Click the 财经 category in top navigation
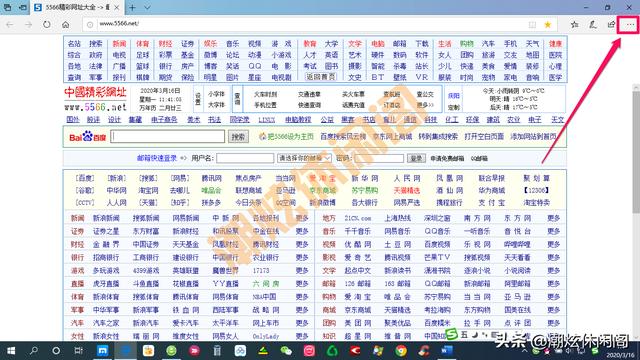 coord(165,44)
